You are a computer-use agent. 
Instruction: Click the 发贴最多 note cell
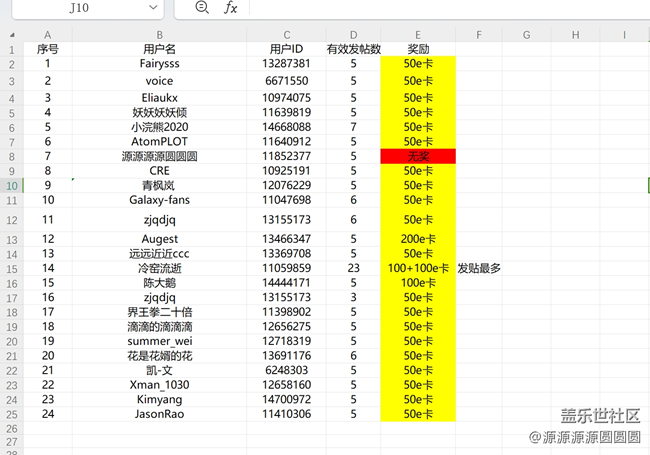coord(479,268)
